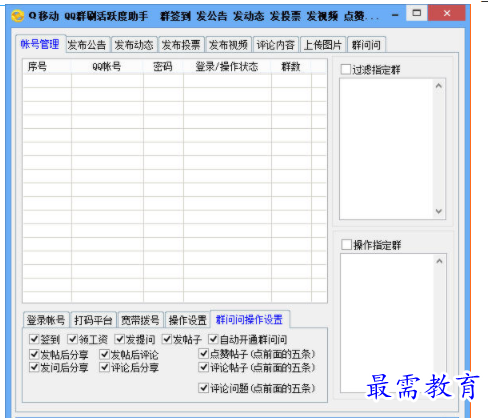
Task: Toggle 点赞帖子 (点前面的五条) checkbox
Action: coord(204,354)
